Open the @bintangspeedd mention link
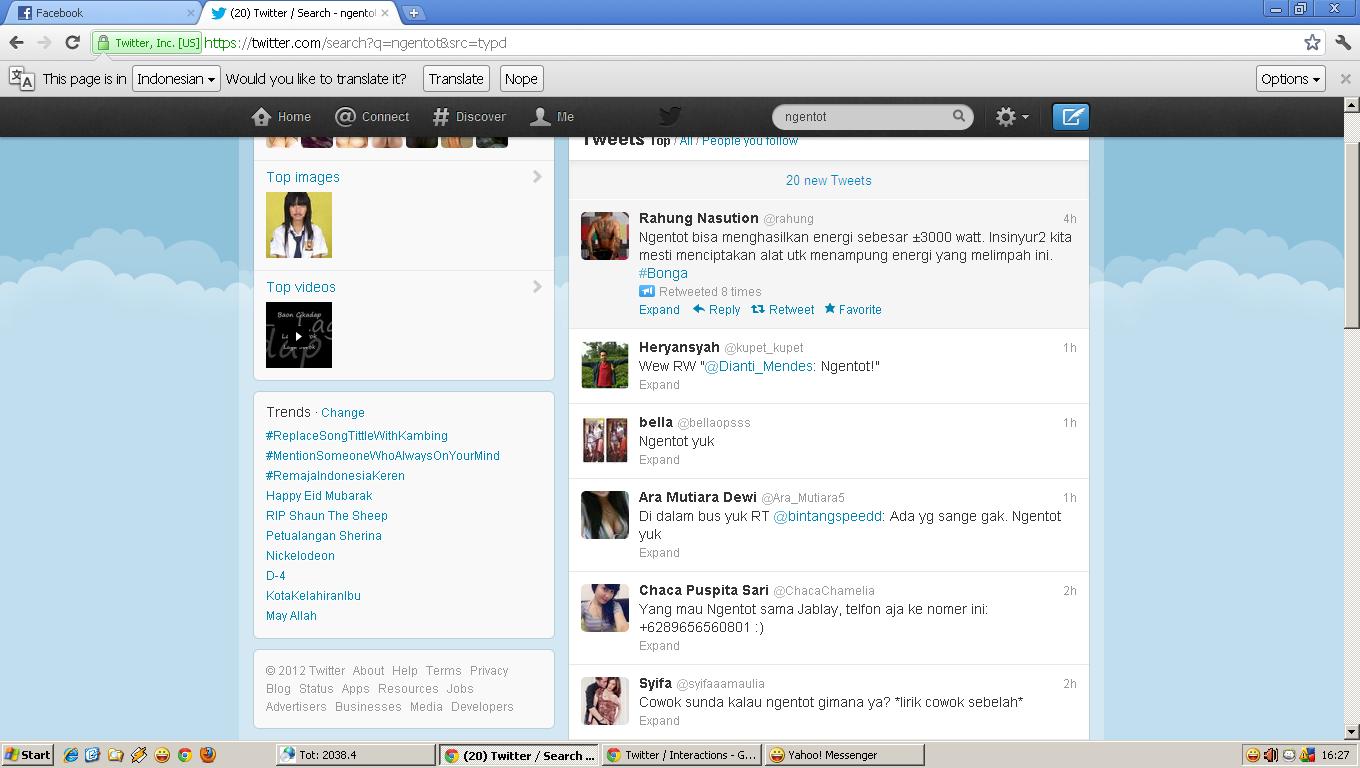1360x768 pixels. [x=827, y=516]
